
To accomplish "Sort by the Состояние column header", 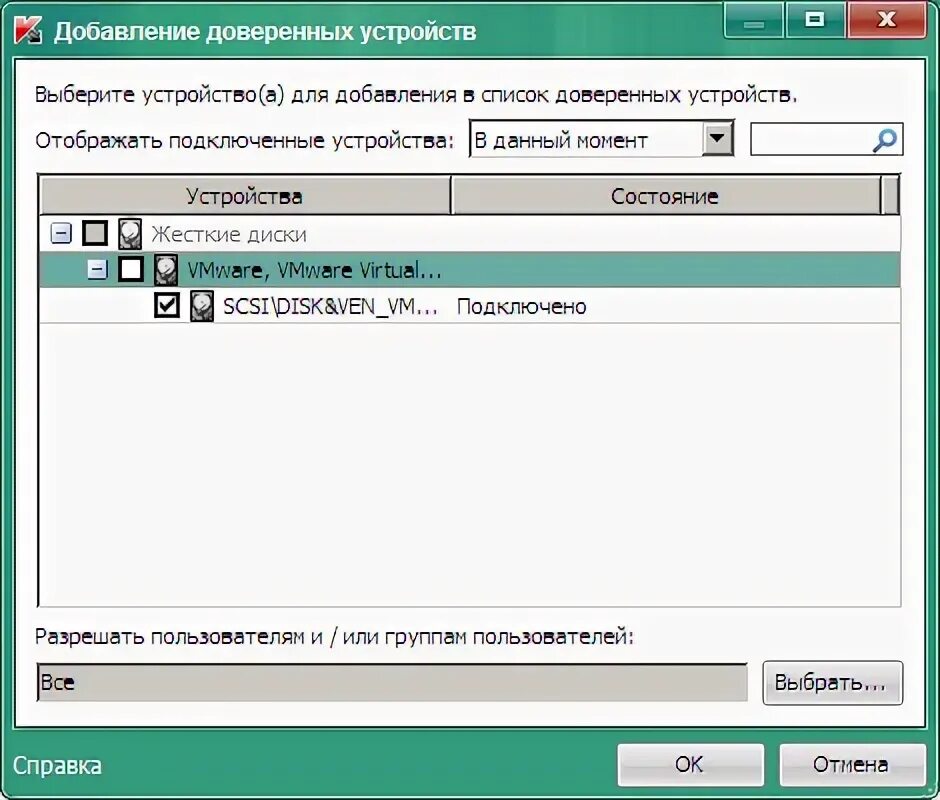I will tap(665, 196).
